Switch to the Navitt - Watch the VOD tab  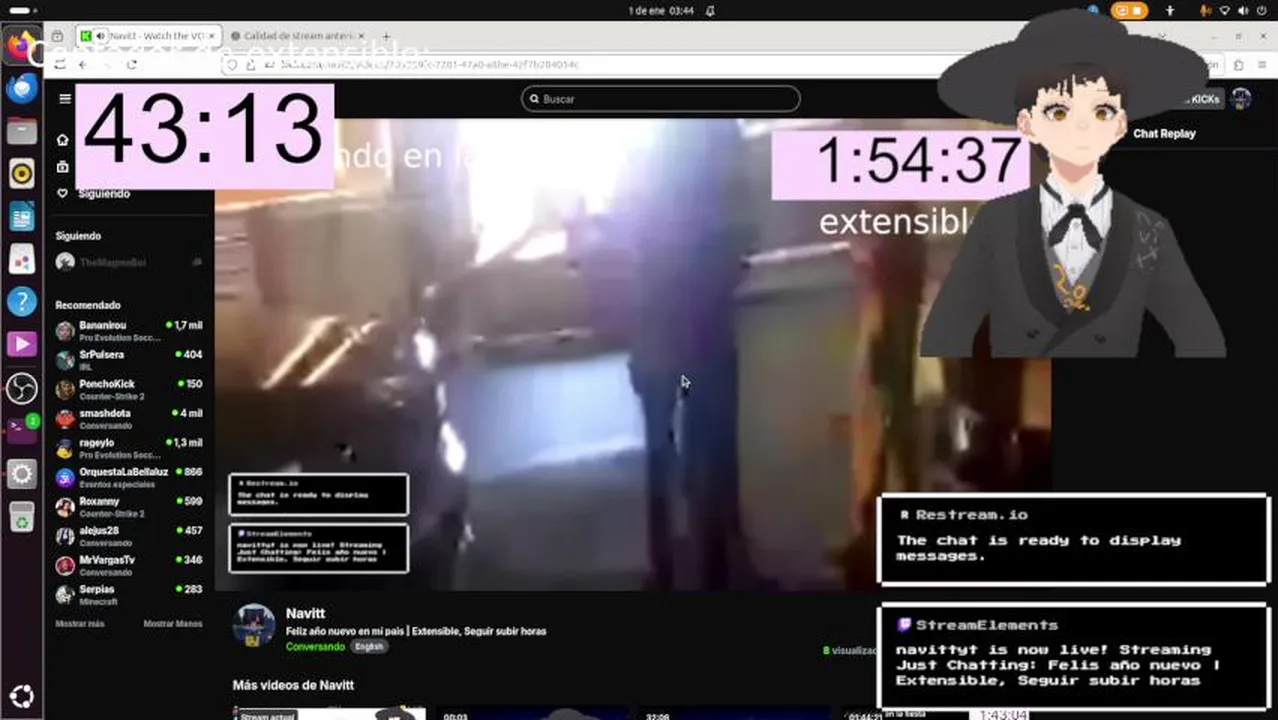(147, 36)
